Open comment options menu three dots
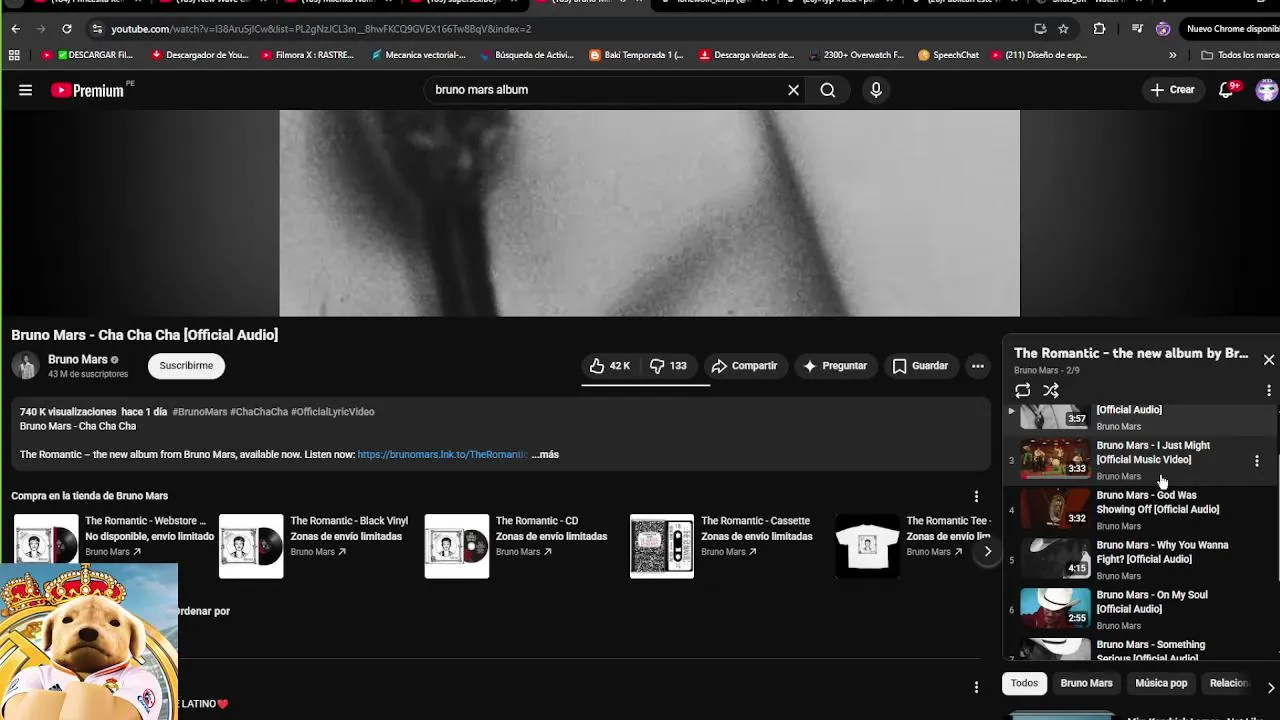The image size is (1280, 720). coord(976,686)
